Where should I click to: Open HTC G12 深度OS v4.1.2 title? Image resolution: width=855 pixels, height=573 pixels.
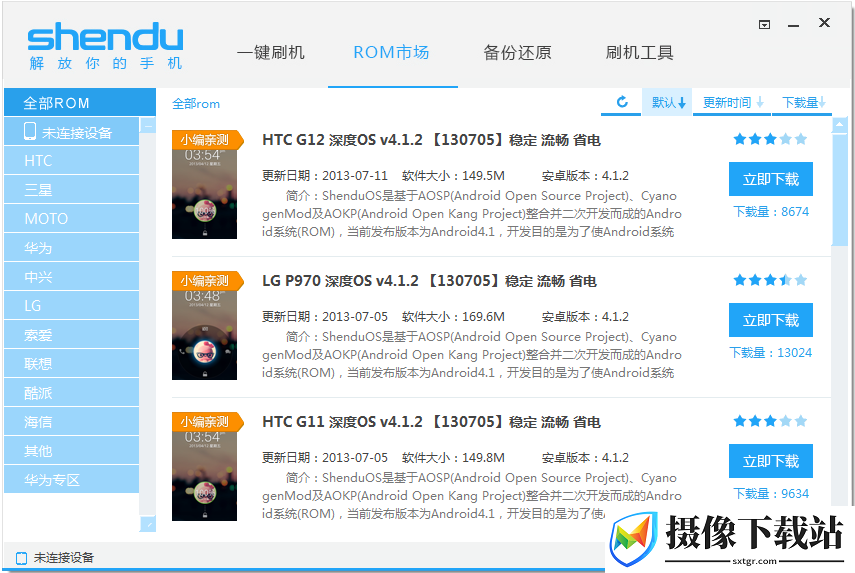[x=431, y=140]
